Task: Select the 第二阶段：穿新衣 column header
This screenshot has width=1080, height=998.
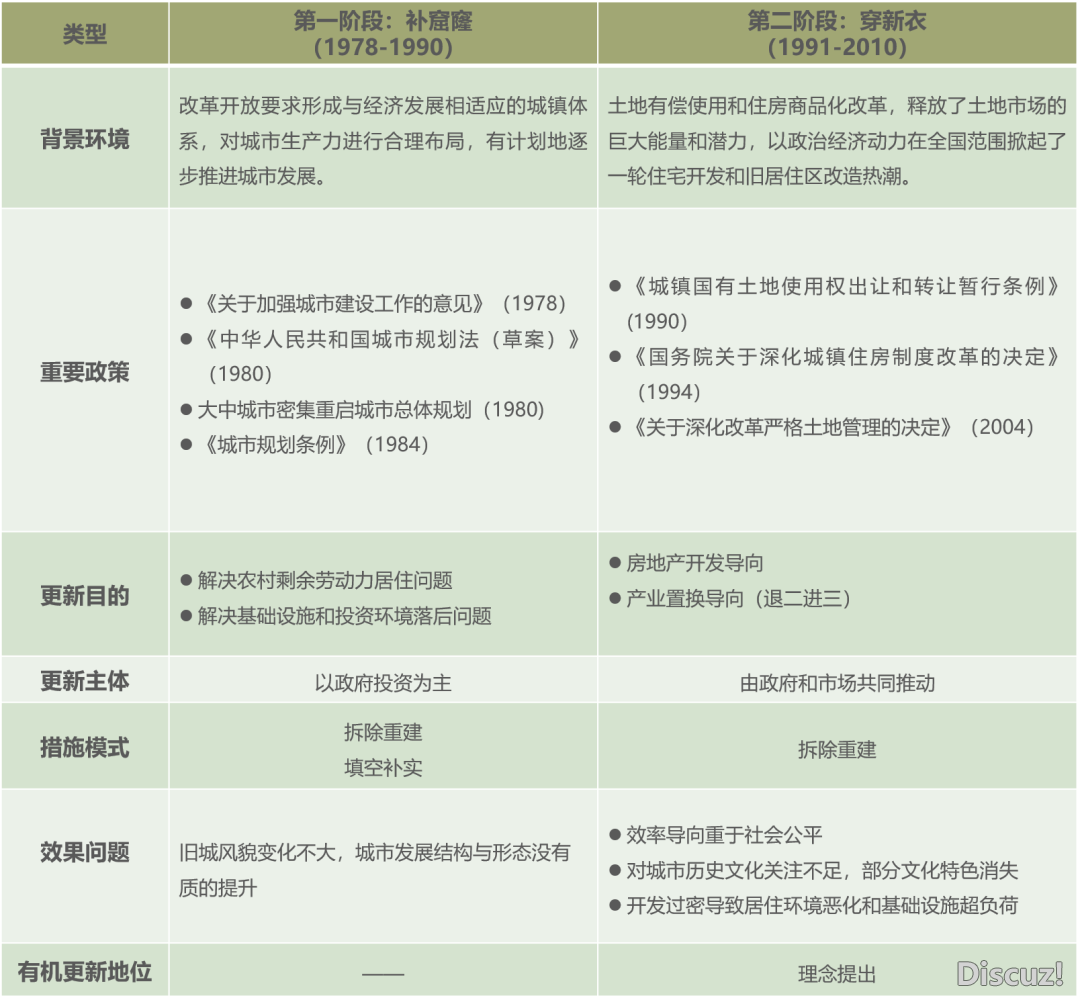Action: pos(837,34)
